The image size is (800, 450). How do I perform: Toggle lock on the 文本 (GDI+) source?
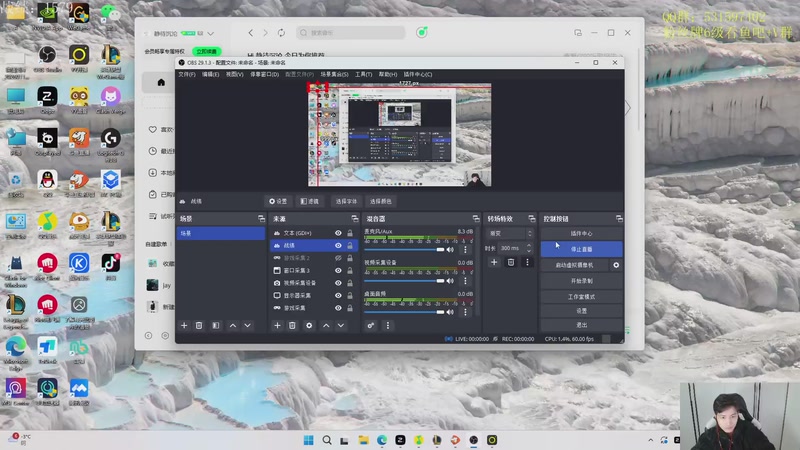tap(350, 233)
